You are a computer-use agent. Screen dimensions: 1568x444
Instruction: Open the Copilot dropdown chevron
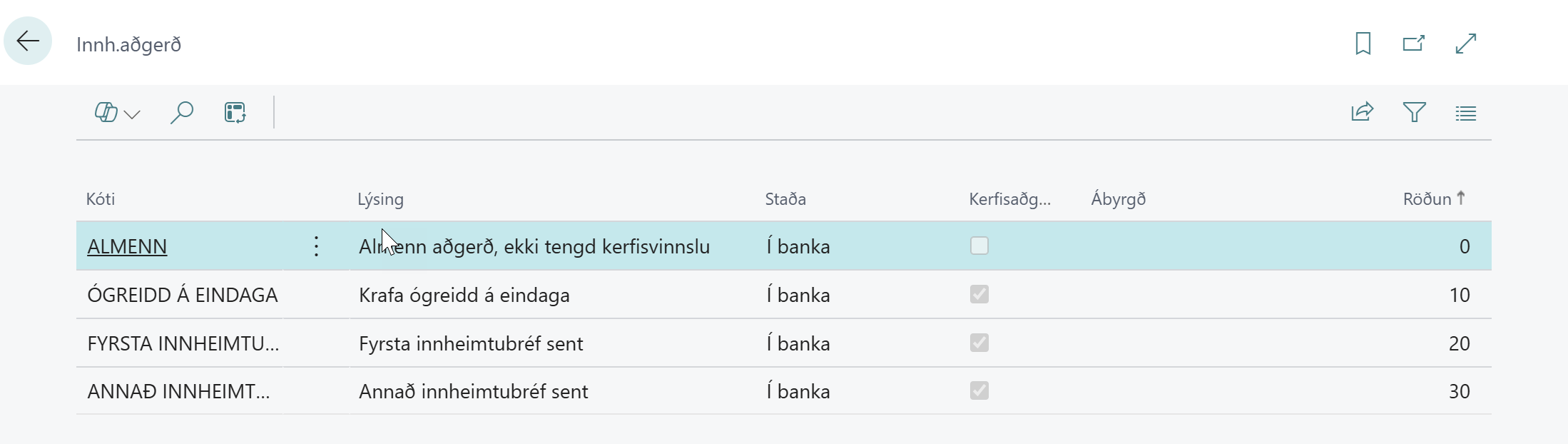click(132, 113)
